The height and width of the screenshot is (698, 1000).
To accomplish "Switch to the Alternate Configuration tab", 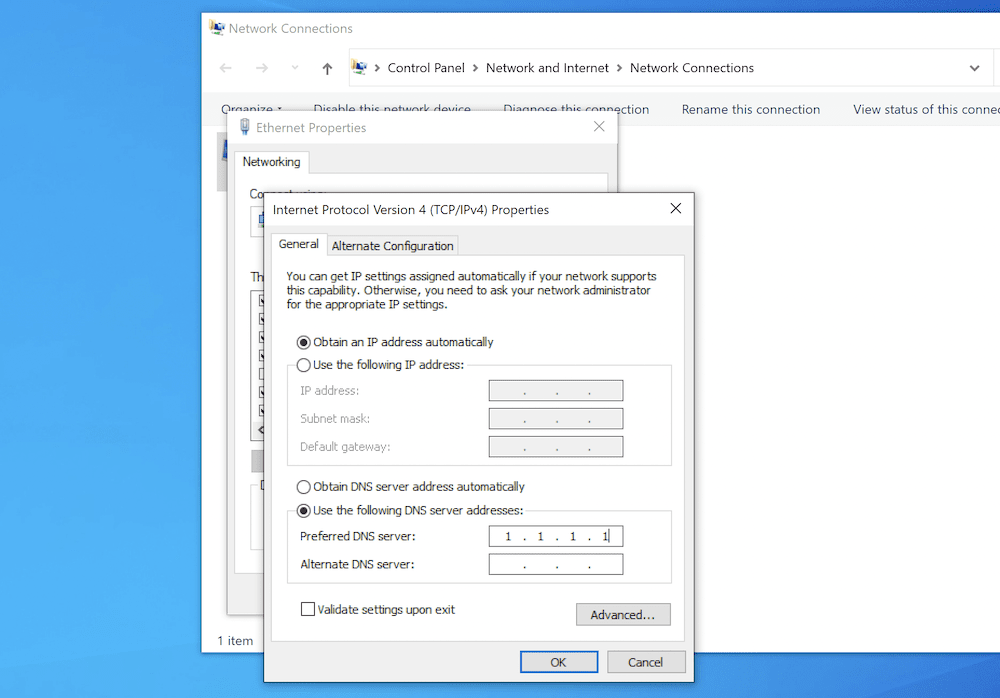I will pyautogui.click(x=392, y=246).
